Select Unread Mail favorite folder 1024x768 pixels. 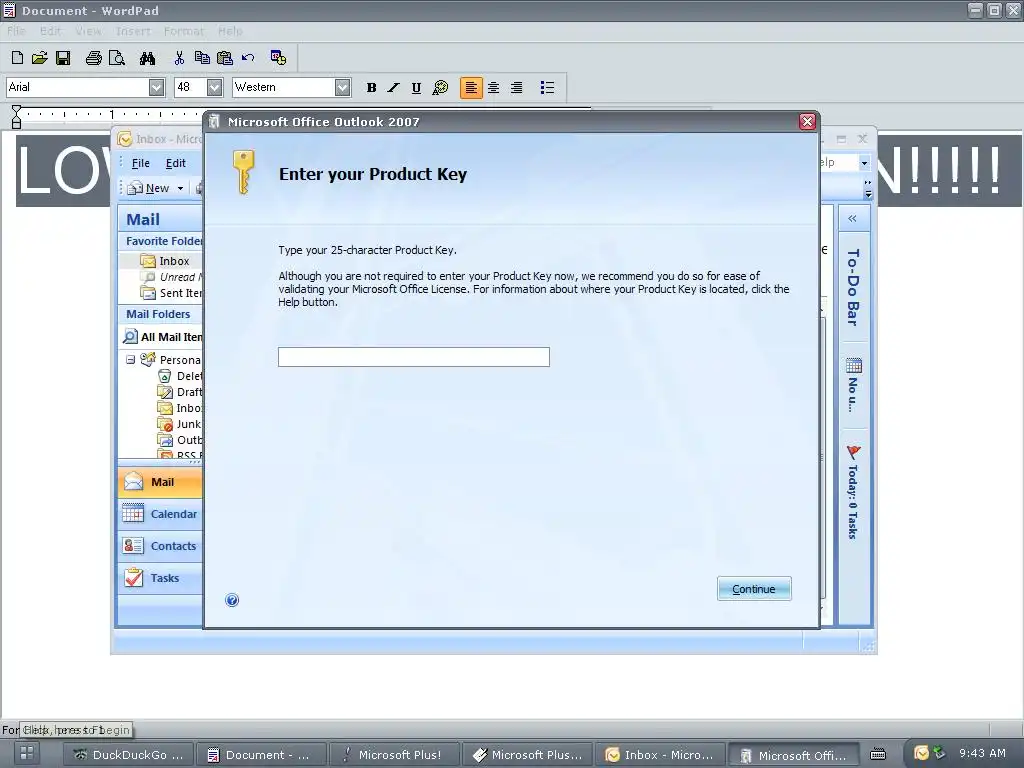[172, 277]
